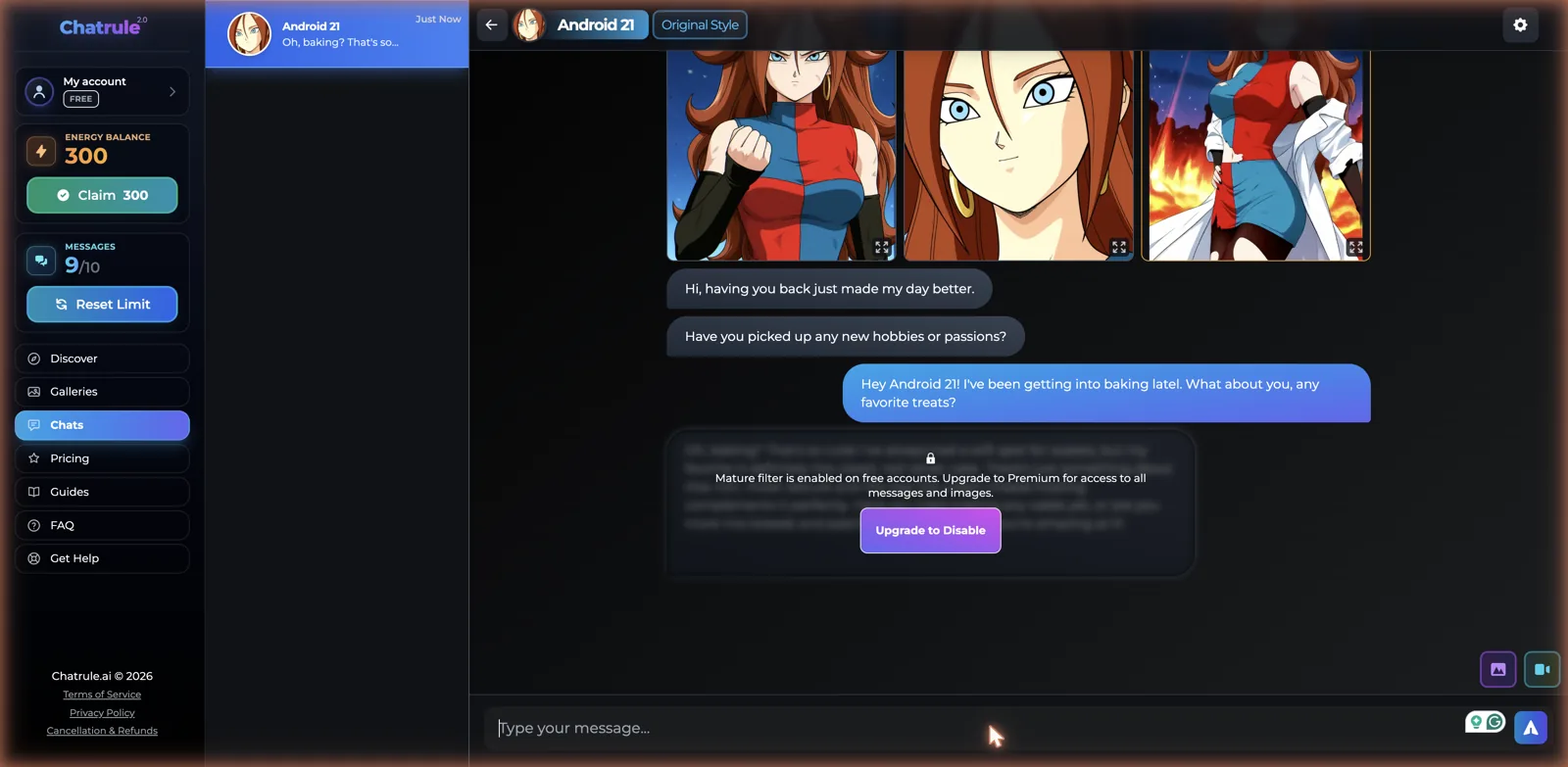Click the green extension icon in input
This screenshot has height=767, width=1568.
[x=1475, y=722]
